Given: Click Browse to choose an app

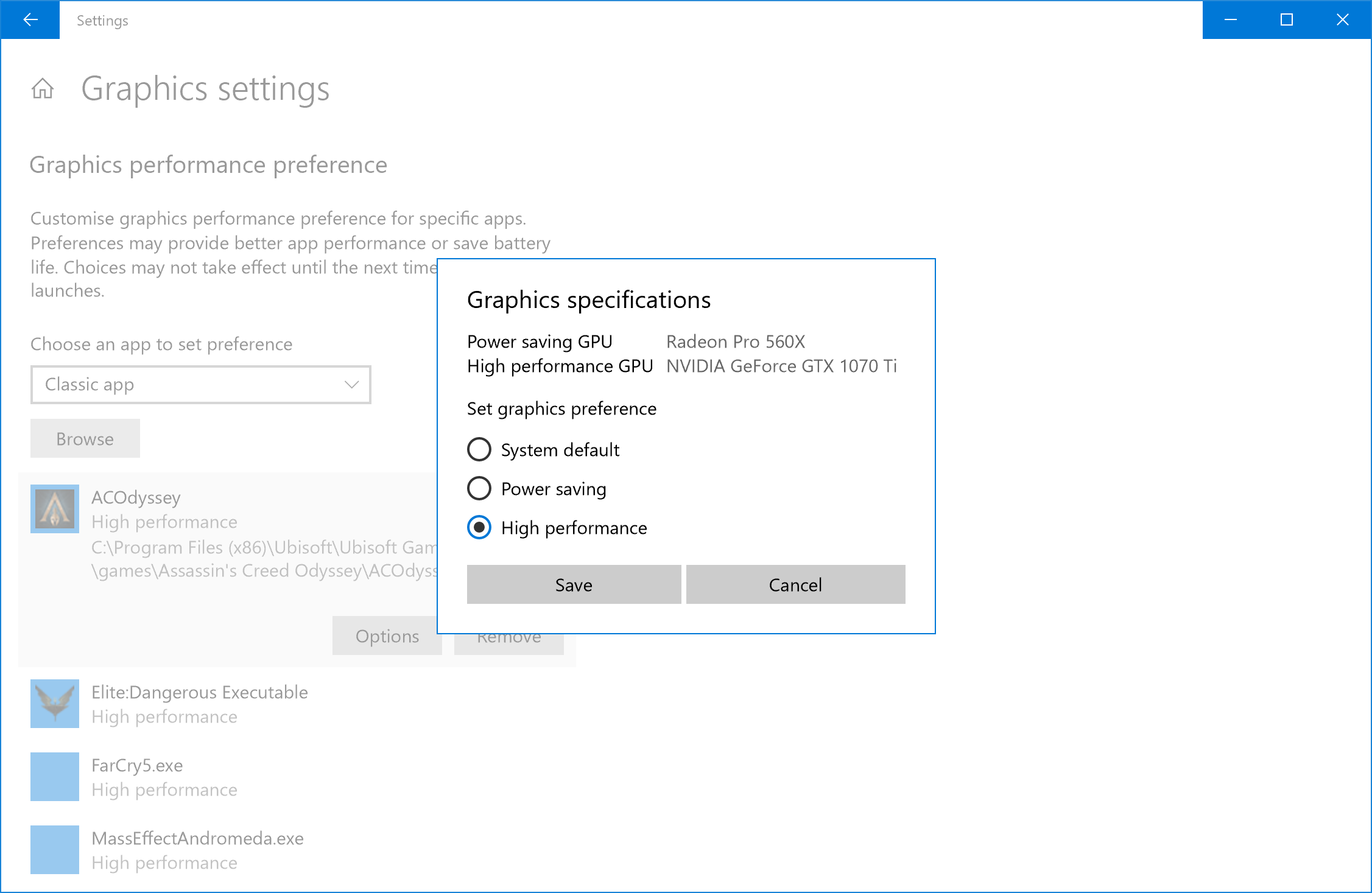Looking at the screenshot, I should [x=85, y=439].
